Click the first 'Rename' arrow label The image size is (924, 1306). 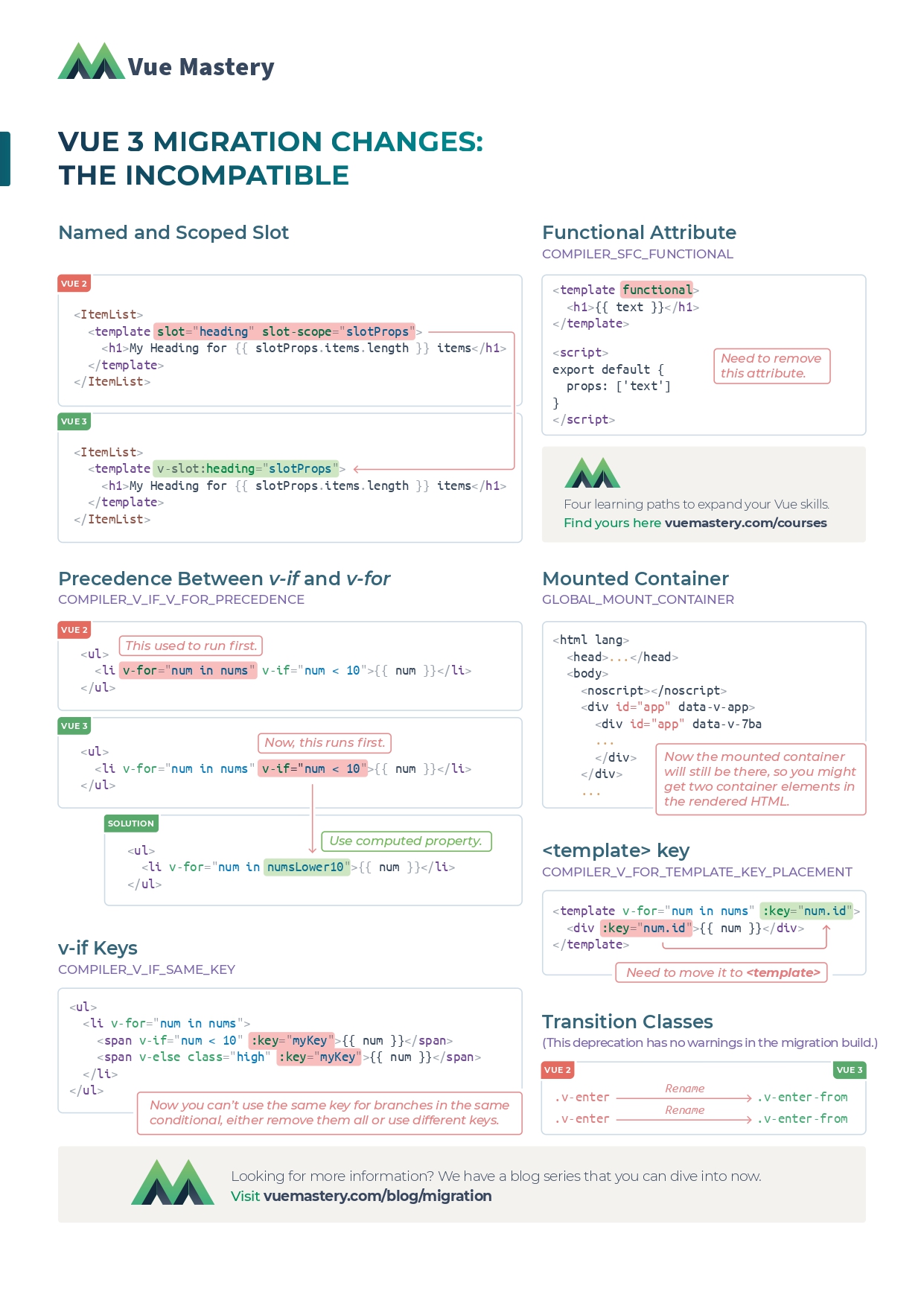[685, 1089]
